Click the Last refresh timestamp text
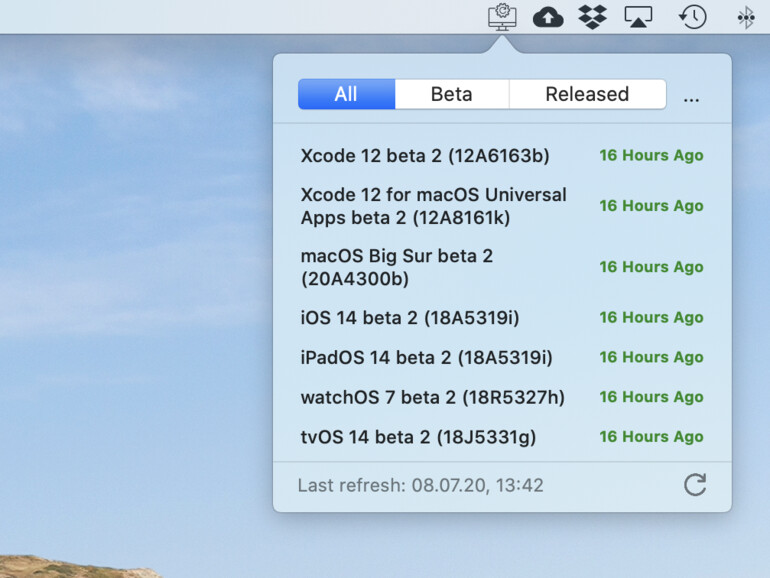Screen dimensions: 770x578 point(420,486)
